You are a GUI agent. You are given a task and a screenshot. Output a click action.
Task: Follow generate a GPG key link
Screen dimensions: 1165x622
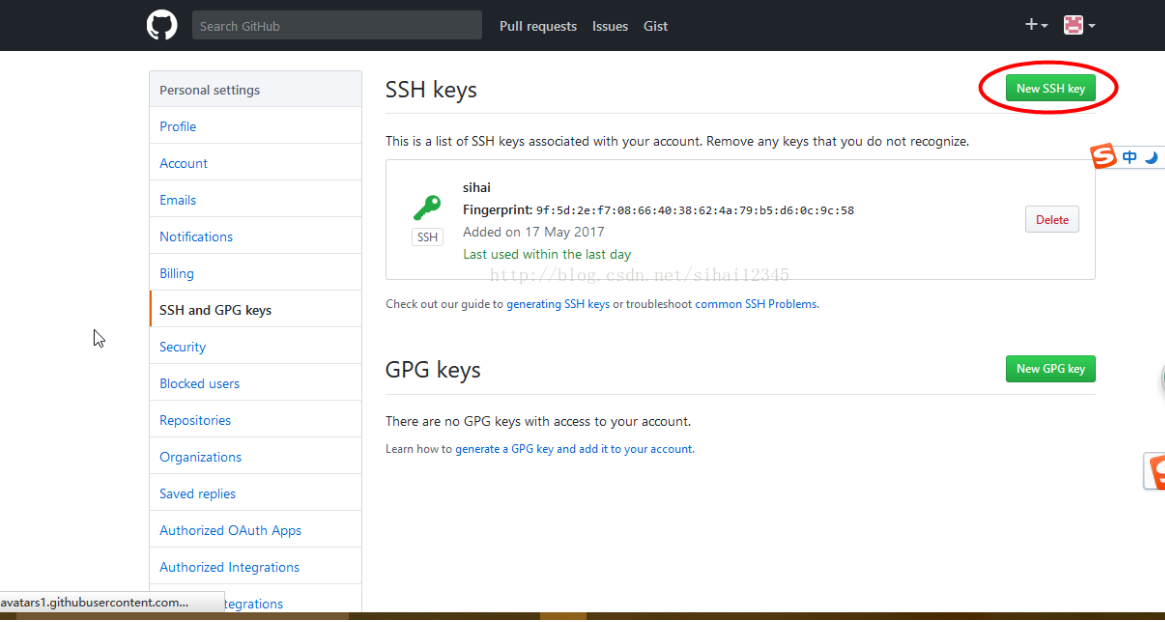(574, 449)
